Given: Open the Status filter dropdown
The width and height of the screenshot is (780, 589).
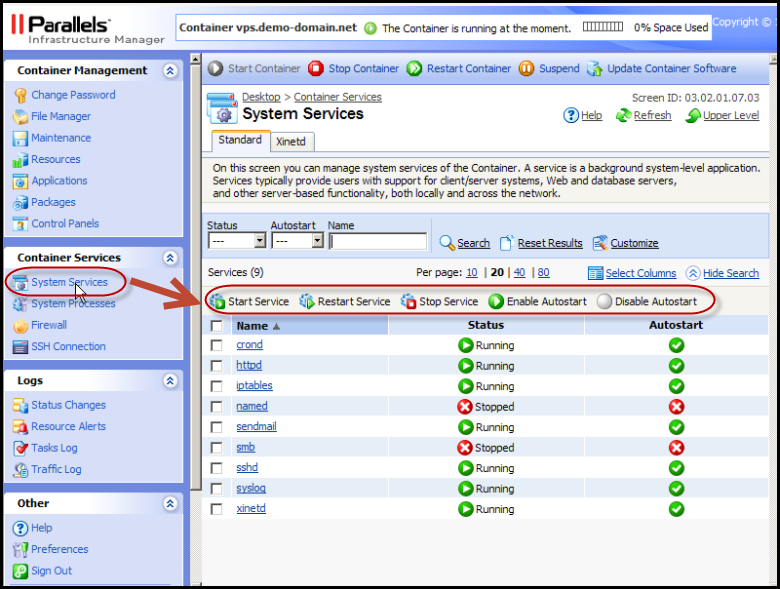Looking at the screenshot, I should (x=237, y=241).
